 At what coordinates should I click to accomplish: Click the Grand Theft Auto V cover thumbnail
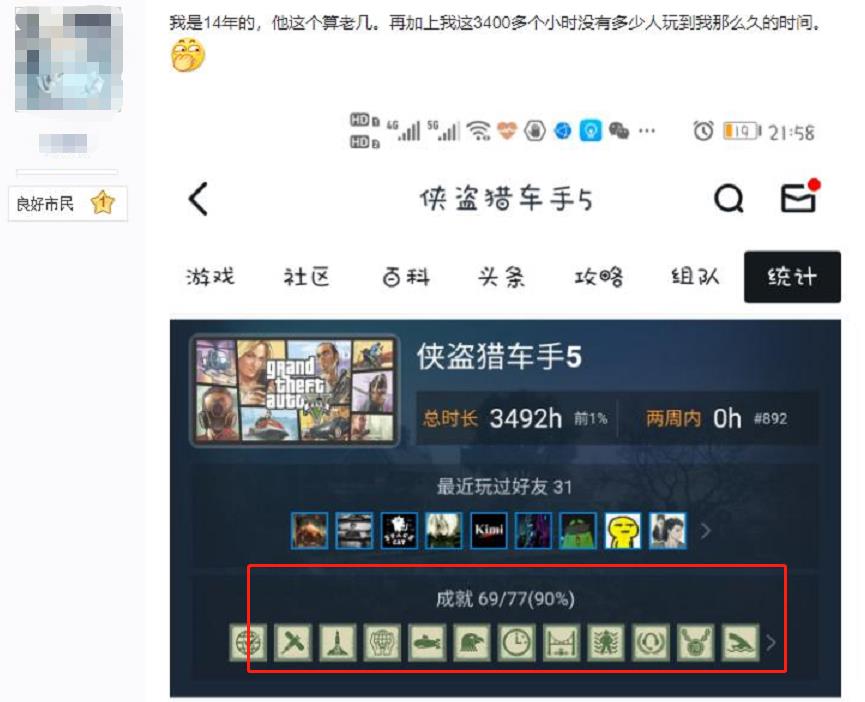click(294, 390)
